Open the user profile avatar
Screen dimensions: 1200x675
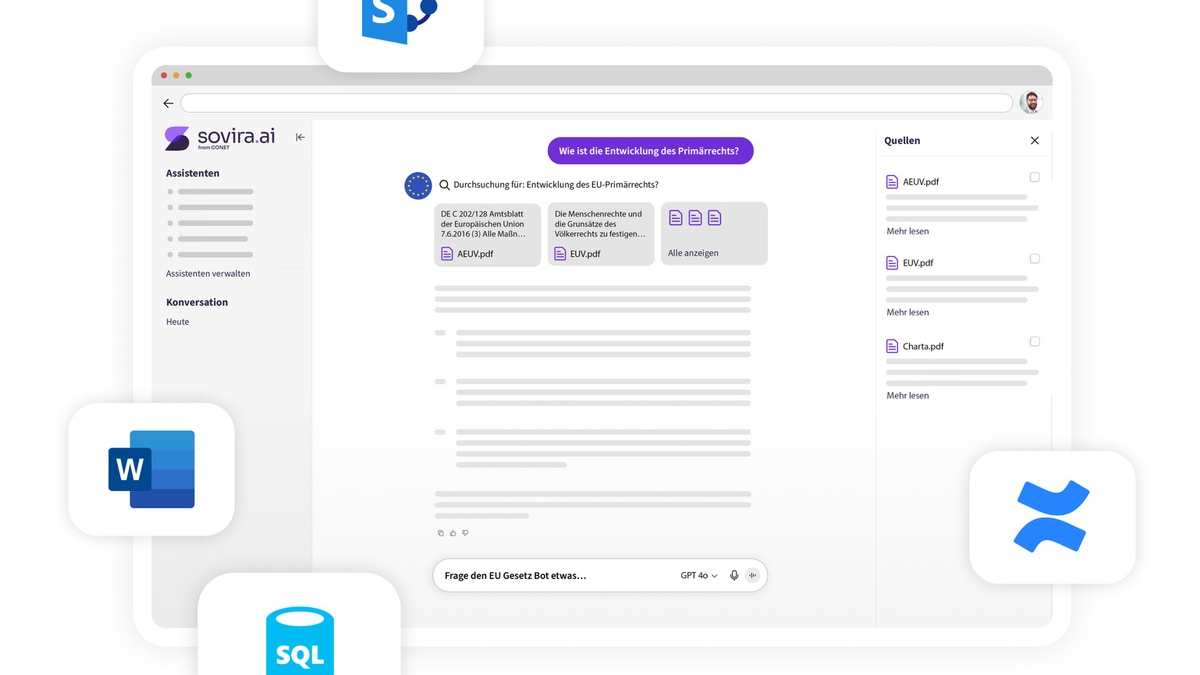1031,102
